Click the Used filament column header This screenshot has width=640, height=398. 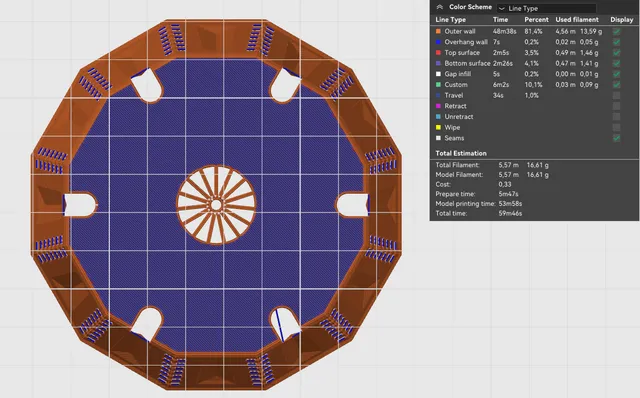pyautogui.click(x=577, y=20)
